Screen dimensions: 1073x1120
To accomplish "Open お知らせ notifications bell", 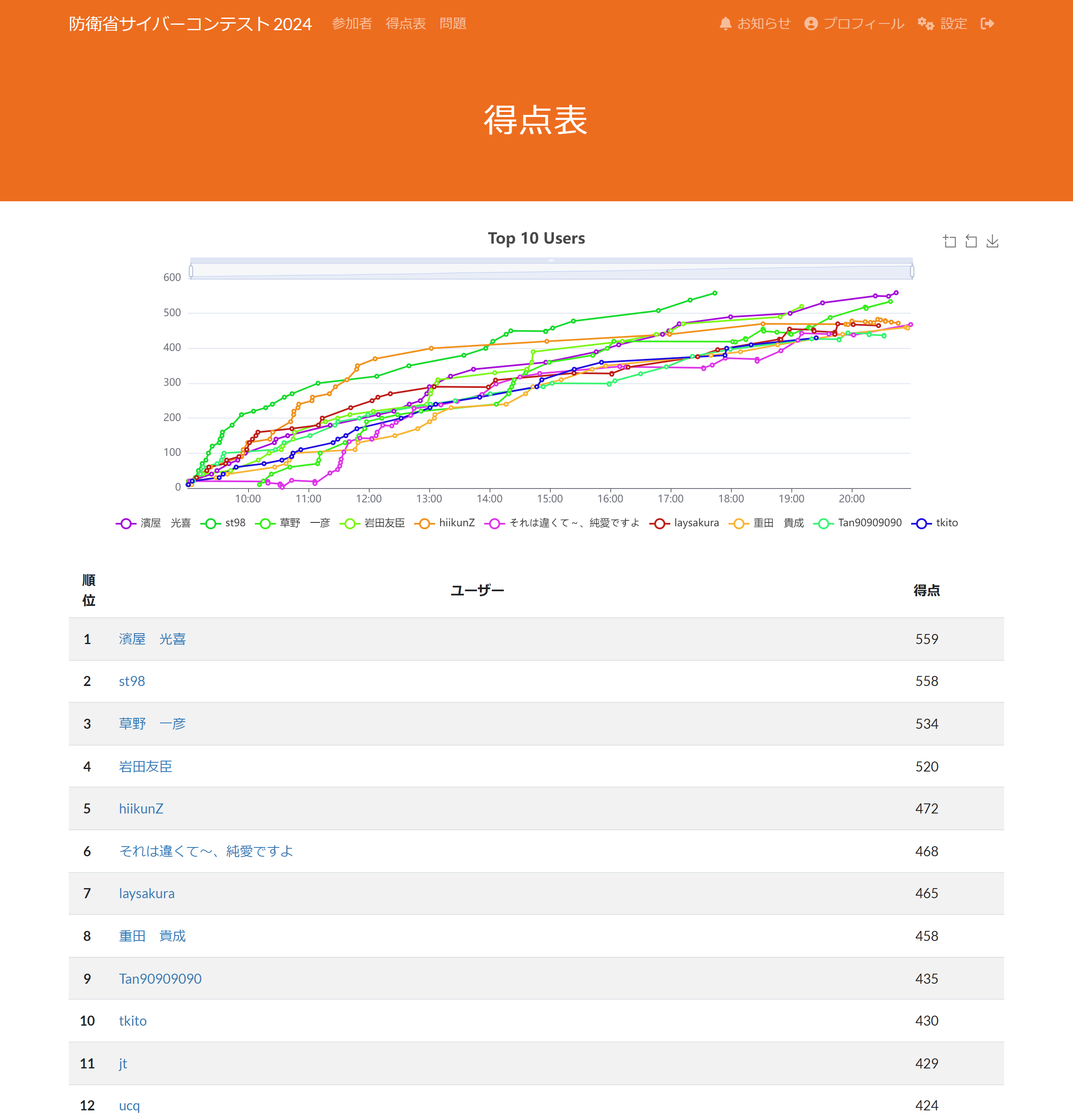I will pos(754,23).
